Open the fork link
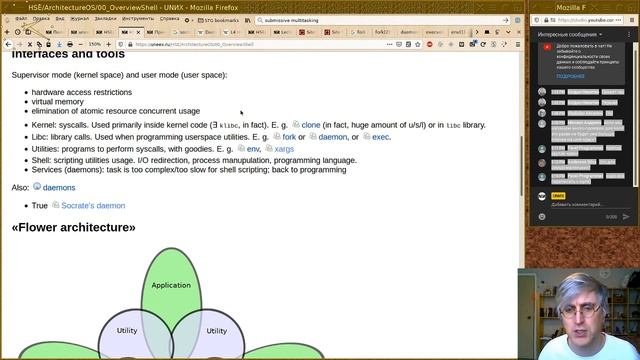 (289, 137)
